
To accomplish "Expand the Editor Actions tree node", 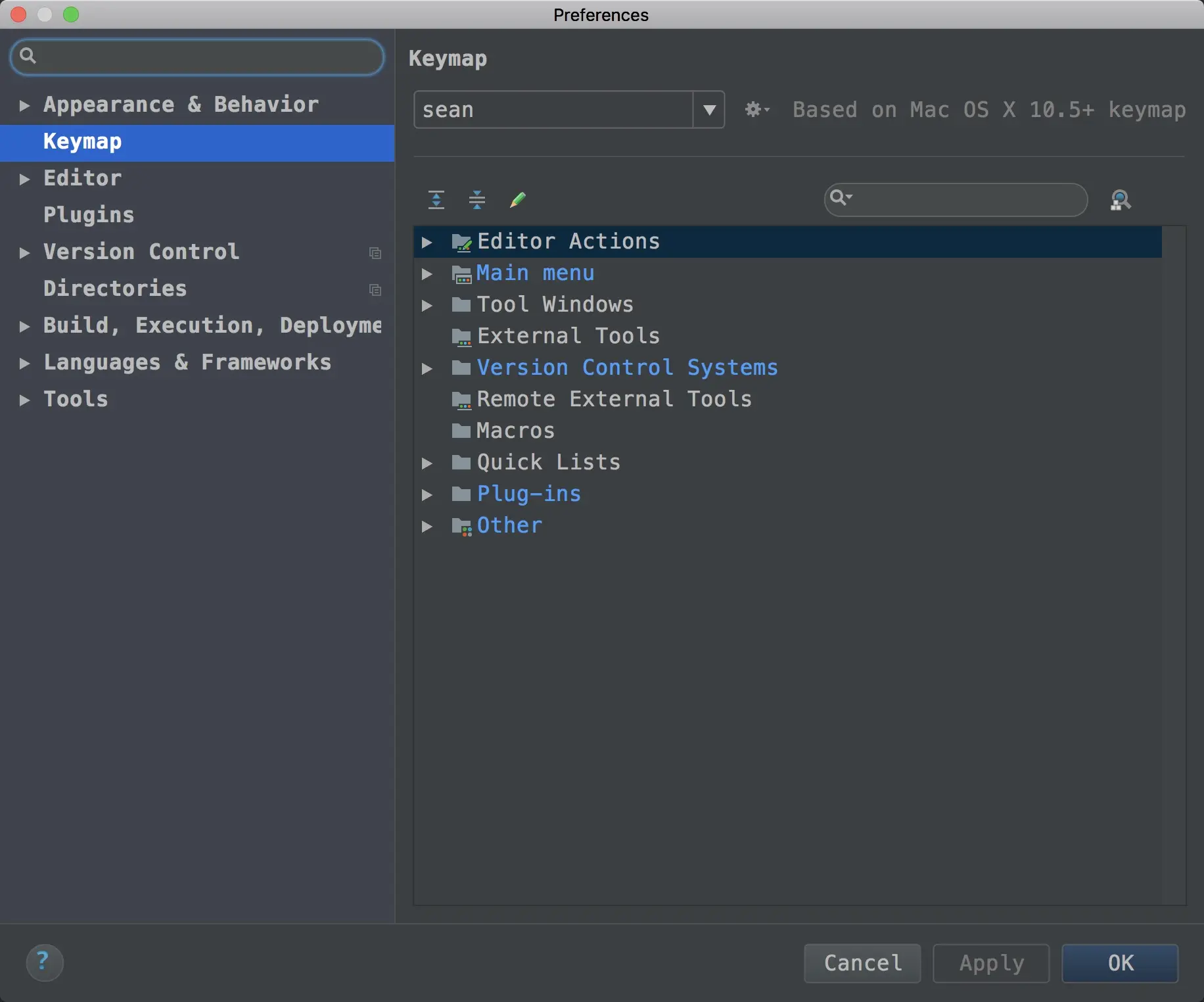I will [427, 242].
